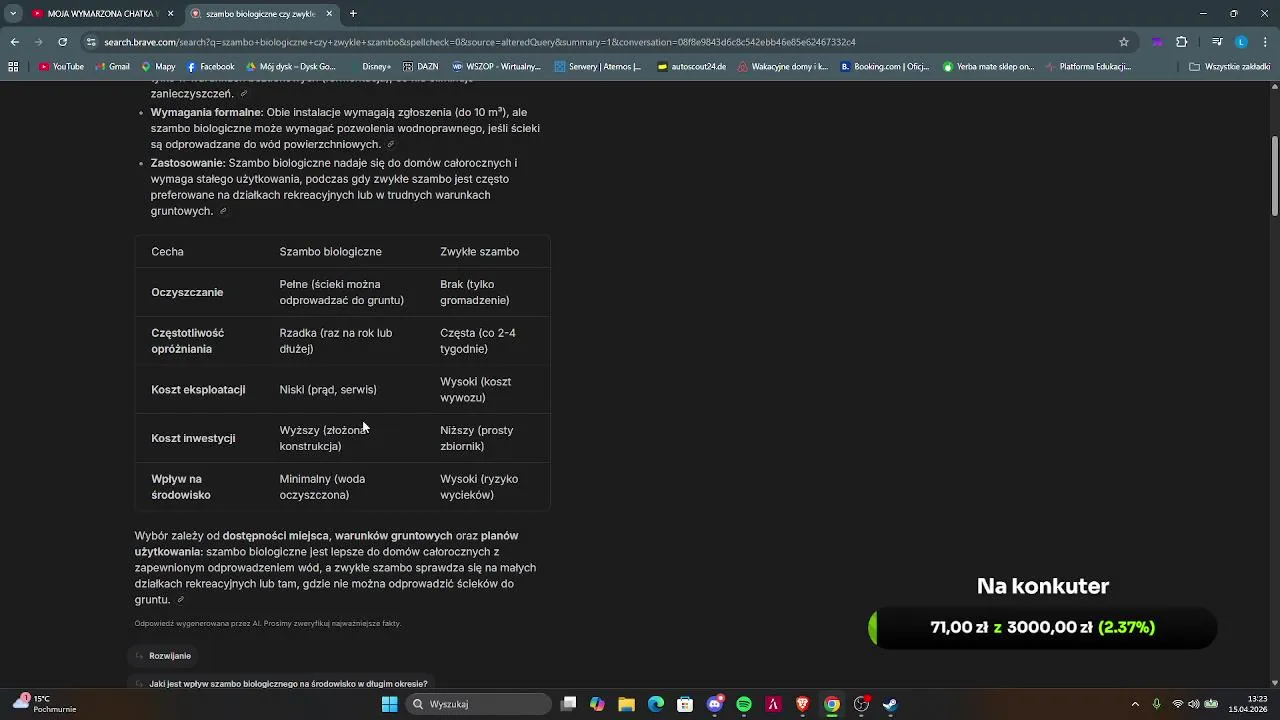Viewport: 1280px width, 720px height.
Task: Show hidden system tray icons chevron
Action: (x=1136, y=704)
